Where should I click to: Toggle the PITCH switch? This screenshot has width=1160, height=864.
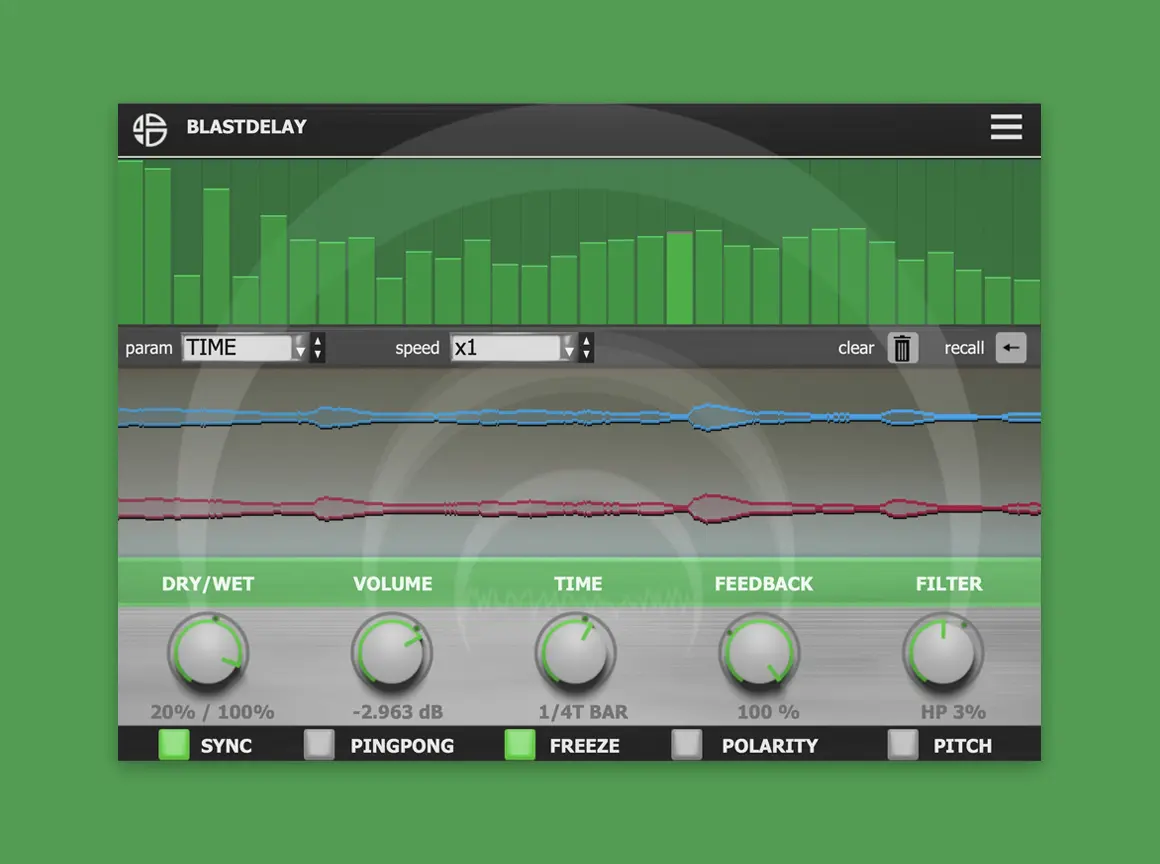(x=903, y=744)
